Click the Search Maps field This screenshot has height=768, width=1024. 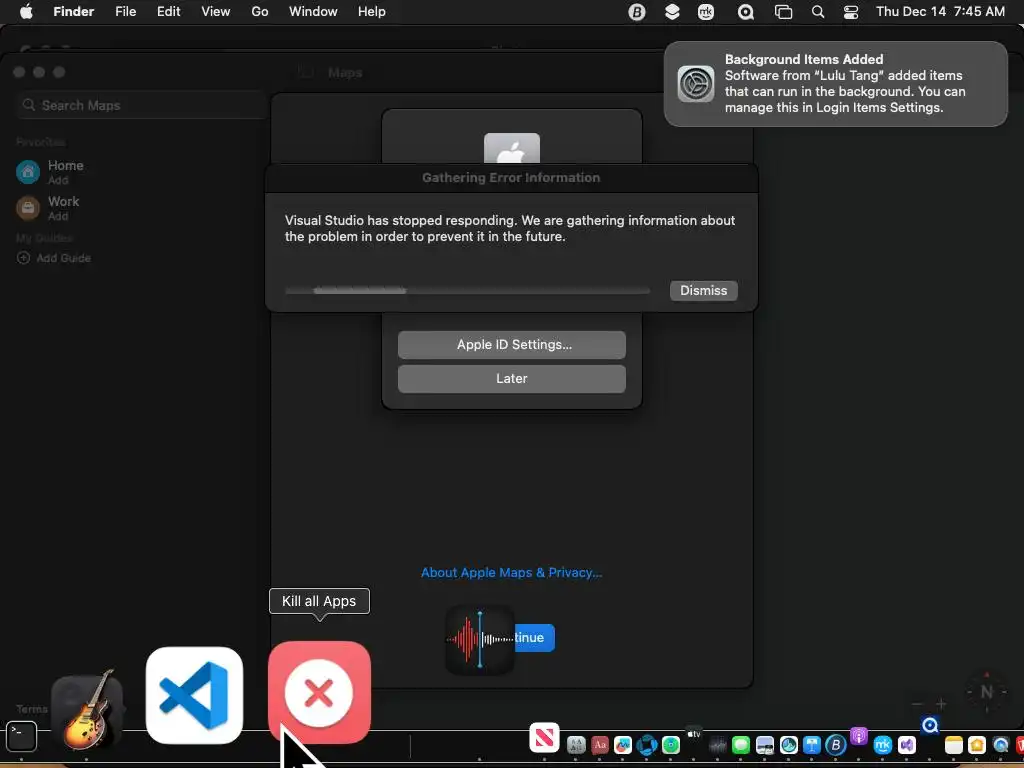click(x=141, y=105)
